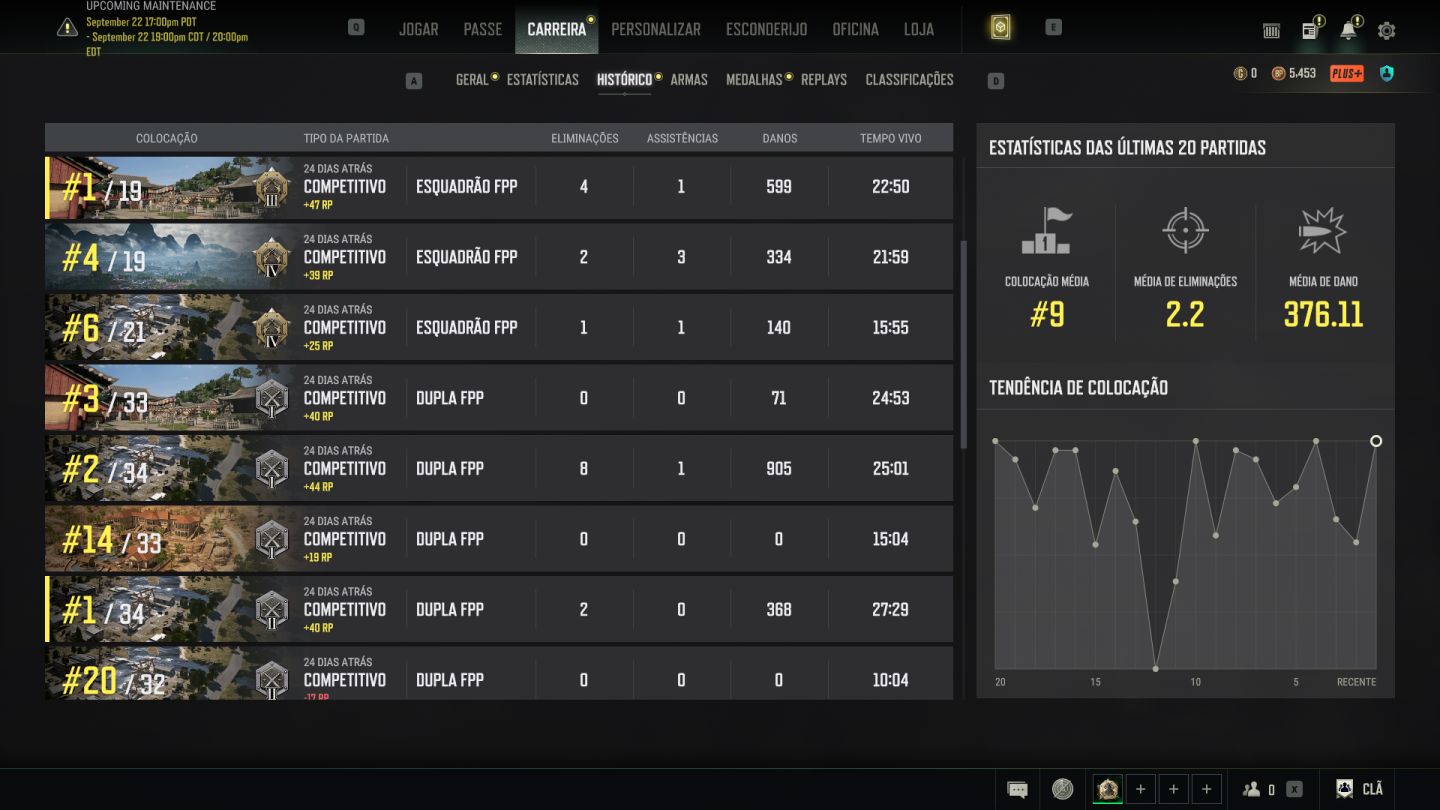Click the ELIMINAÇÕES column header
Viewport: 1440px width, 810px height.
(x=585, y=138)
